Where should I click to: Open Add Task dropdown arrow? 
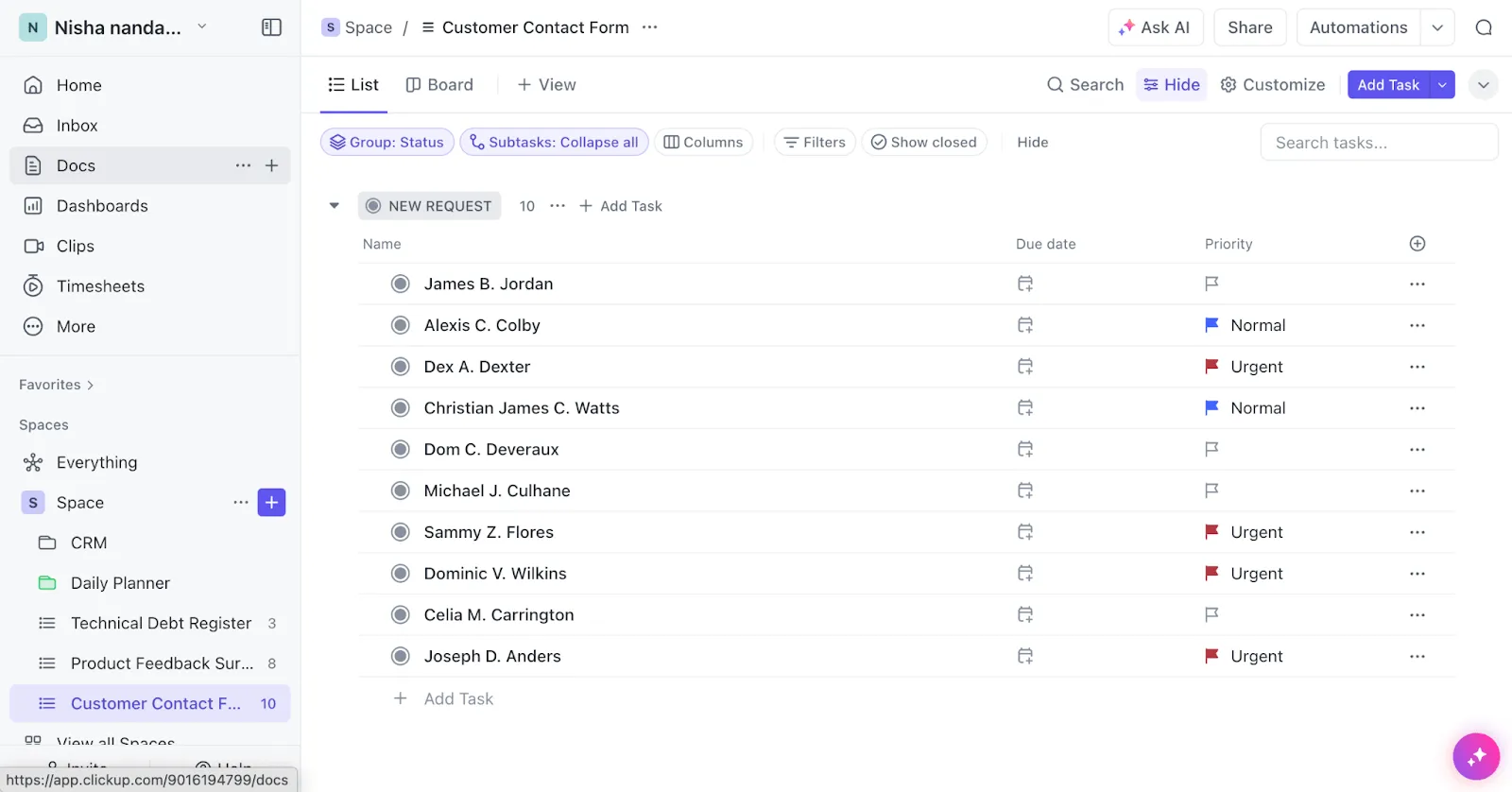(x=1442, y=85)
